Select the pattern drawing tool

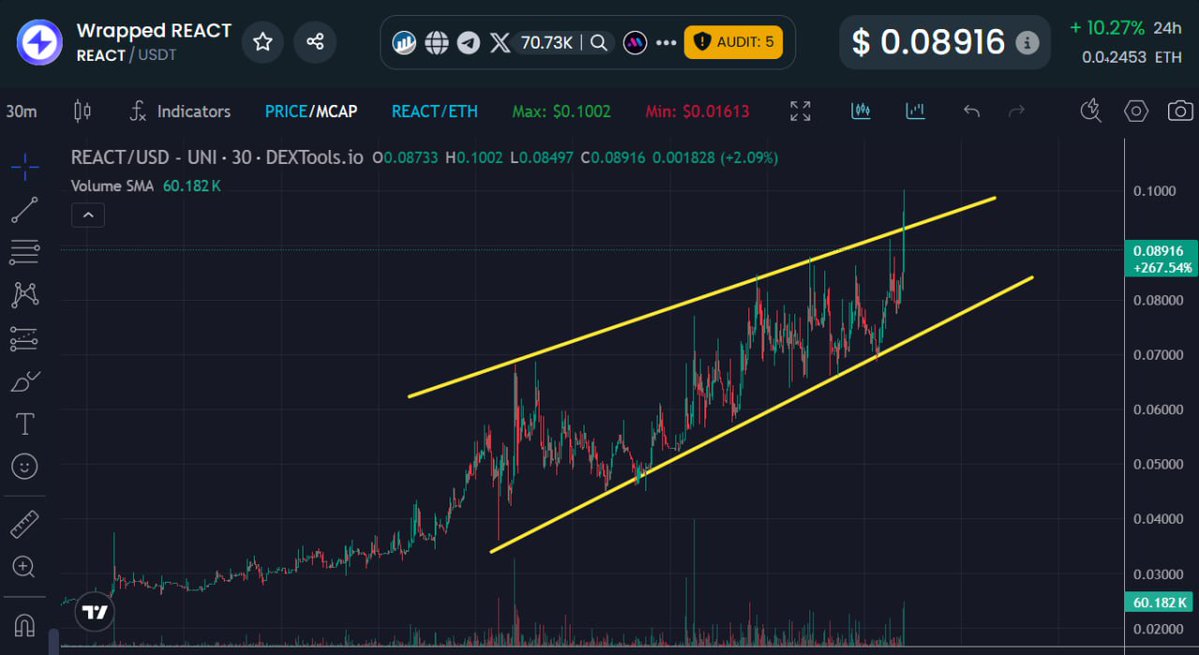point(24,295)
